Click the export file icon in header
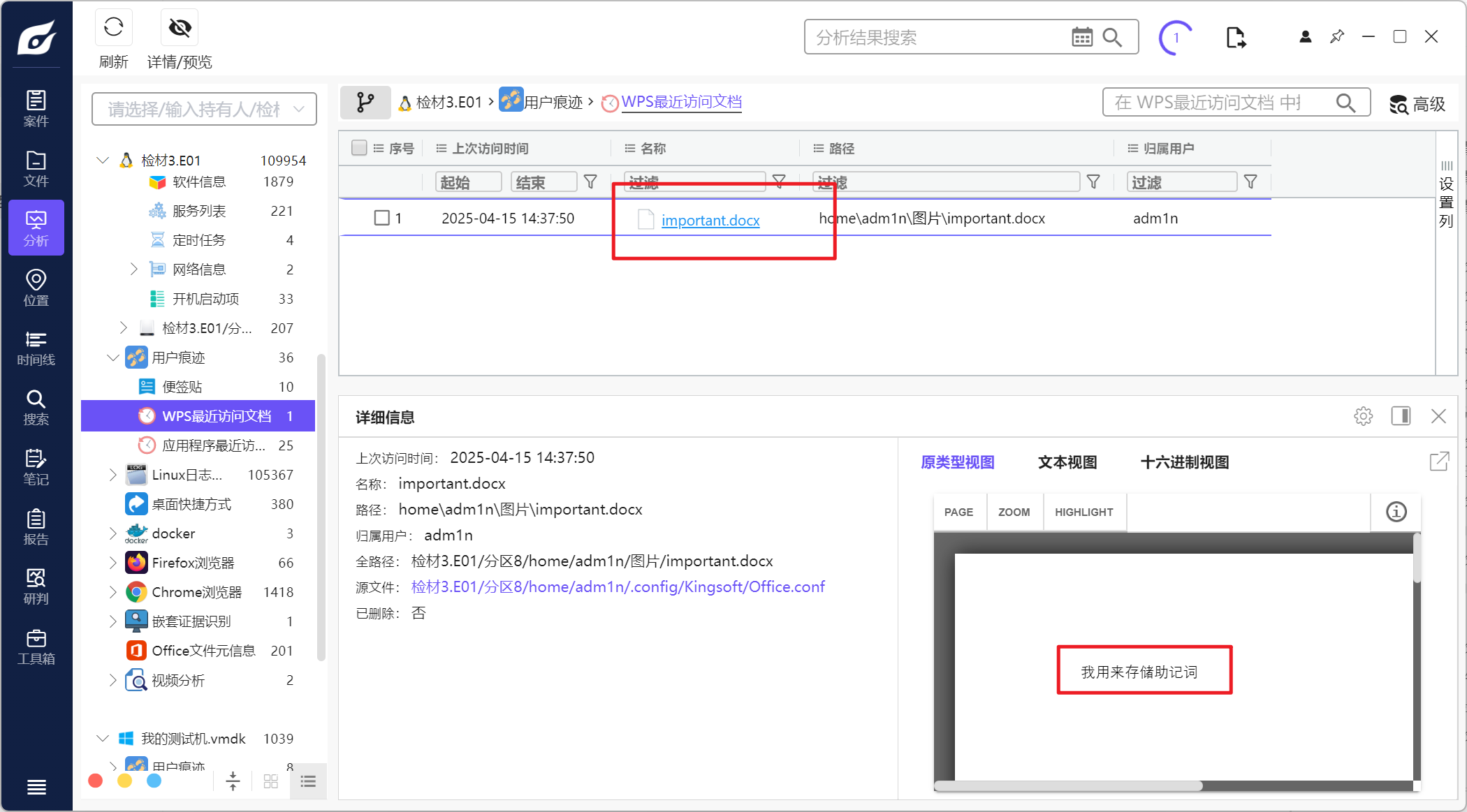Screen dimensions: 1467x812 click(1235, 37)
